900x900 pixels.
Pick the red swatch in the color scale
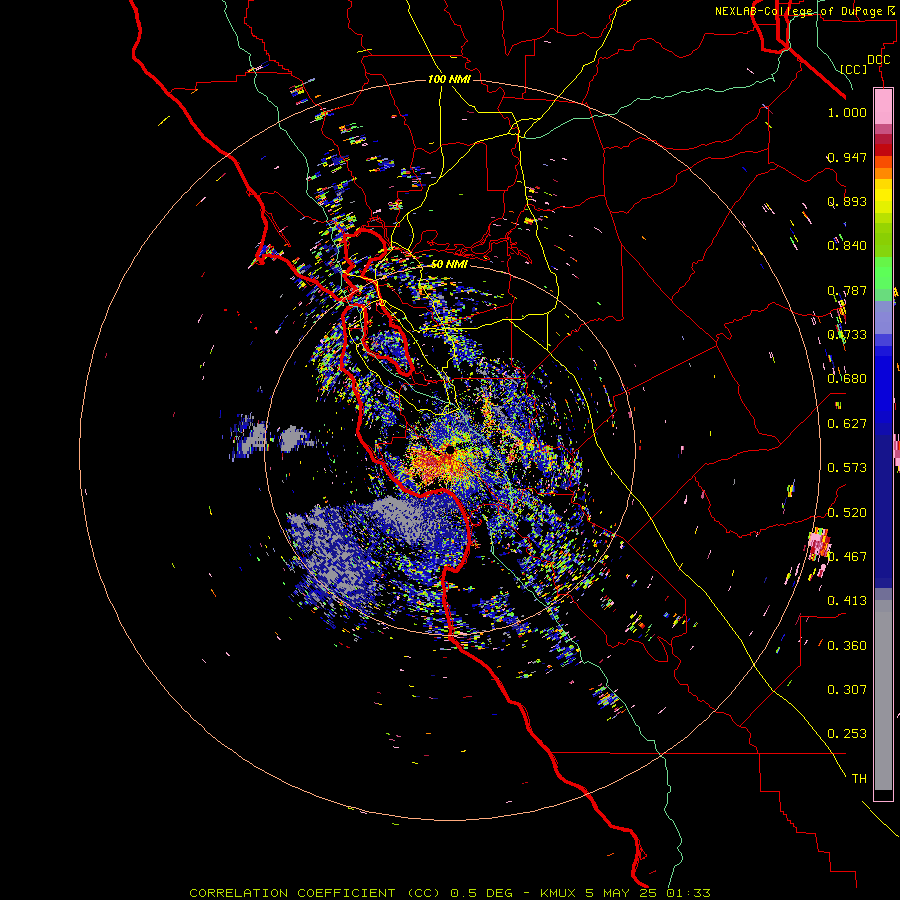tap(883, 149)
